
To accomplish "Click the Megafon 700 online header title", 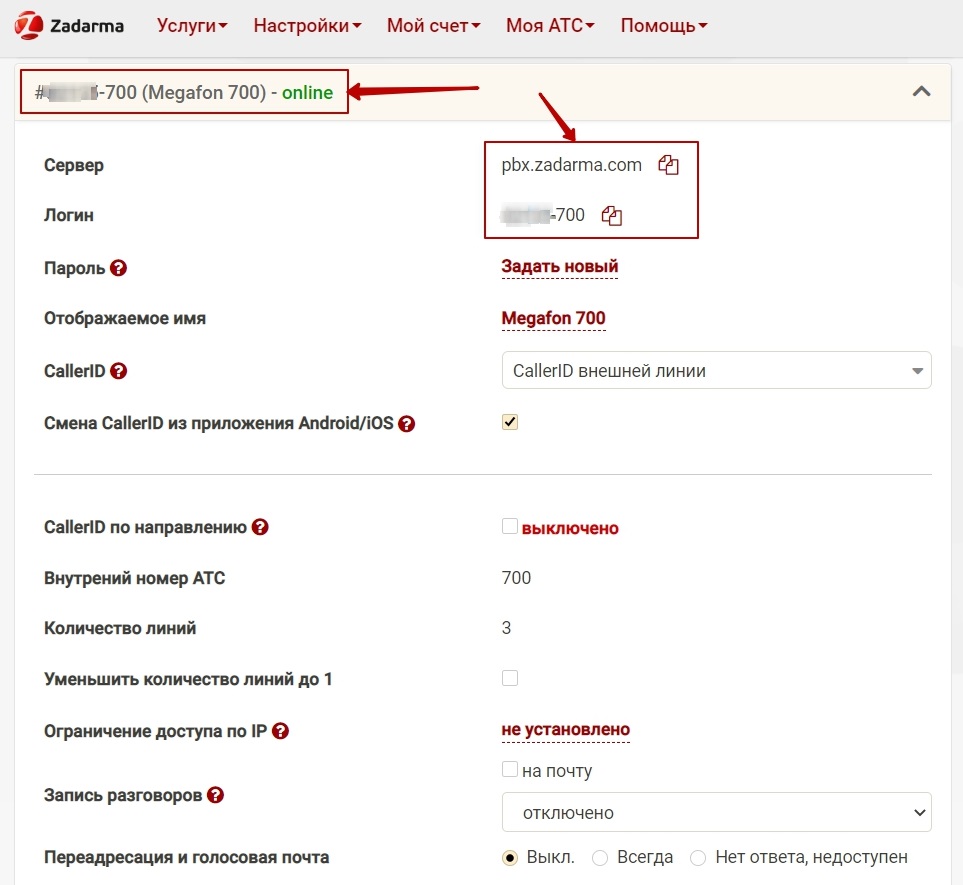I will pyautogui.click(x=184, y=92).
